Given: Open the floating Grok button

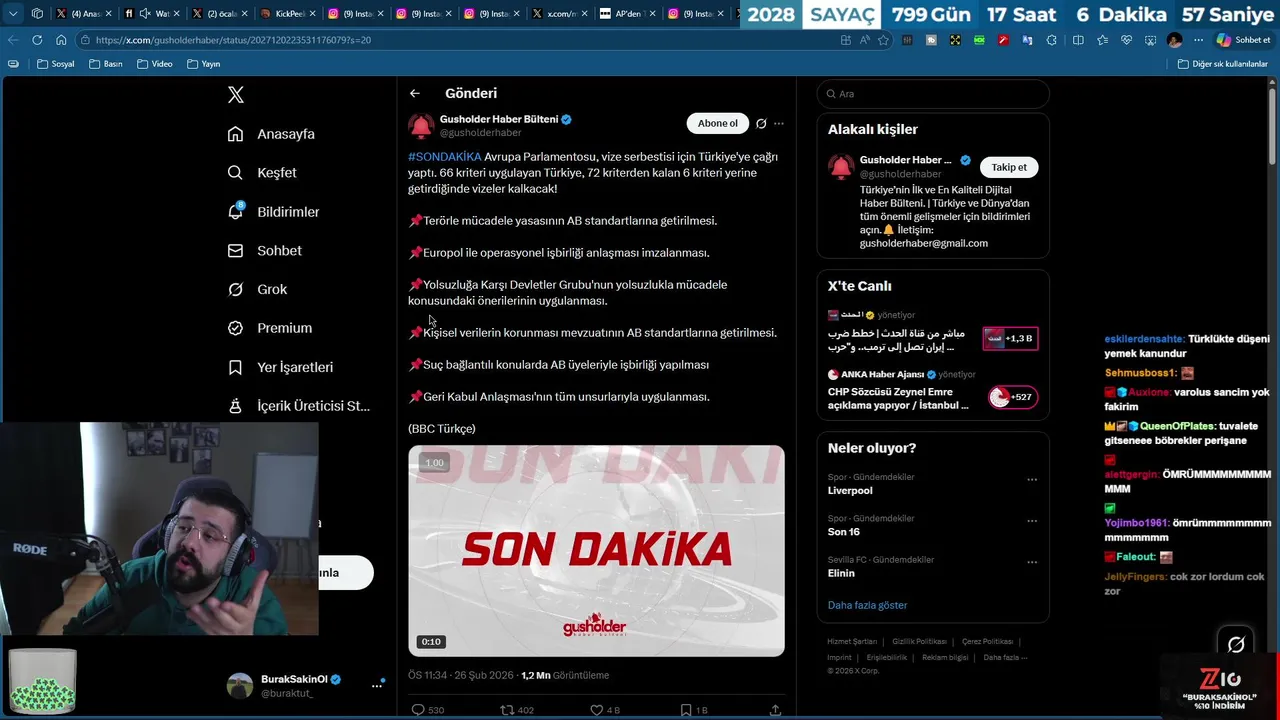Looking at the screenshot, I should (x=1236, y=645).
